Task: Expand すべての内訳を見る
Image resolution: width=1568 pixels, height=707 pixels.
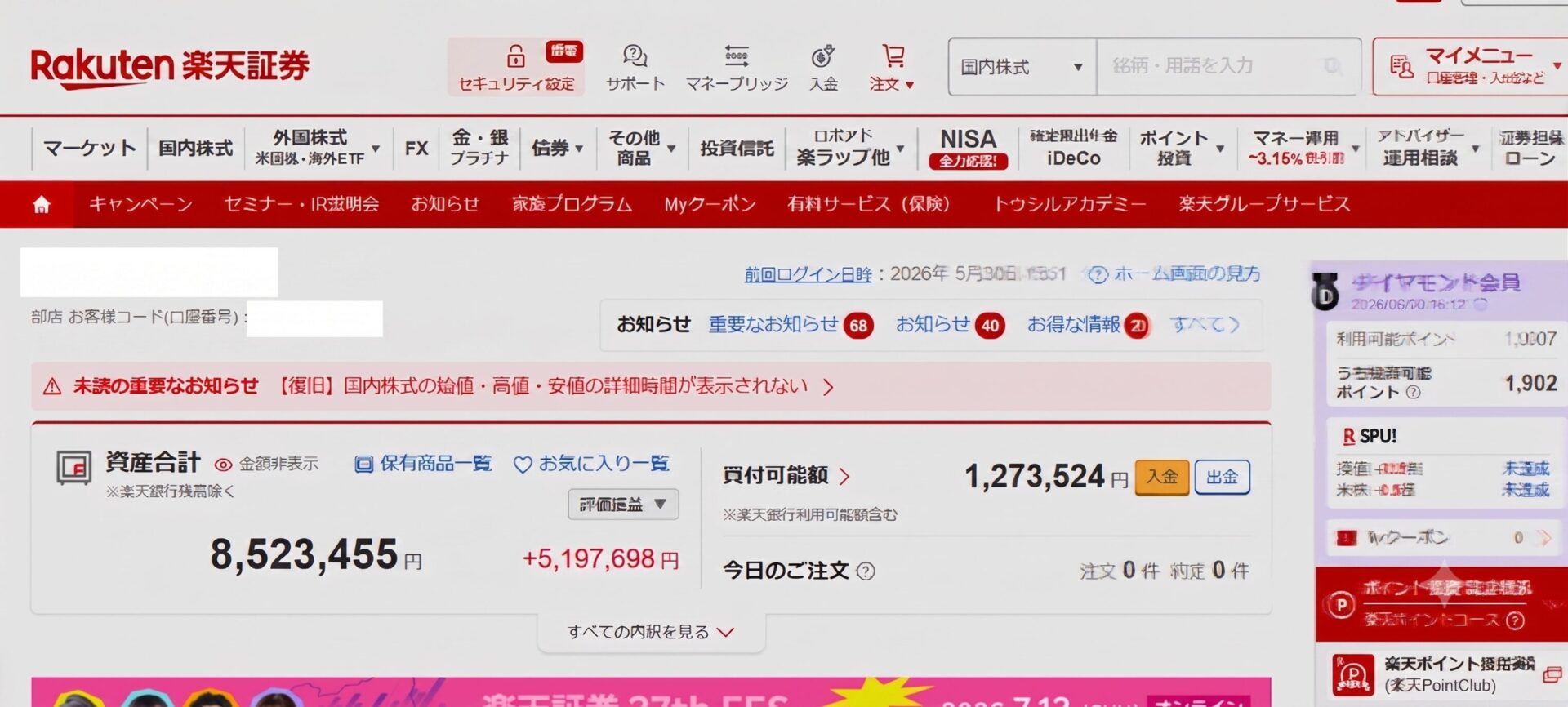Action: pos(651,632)
